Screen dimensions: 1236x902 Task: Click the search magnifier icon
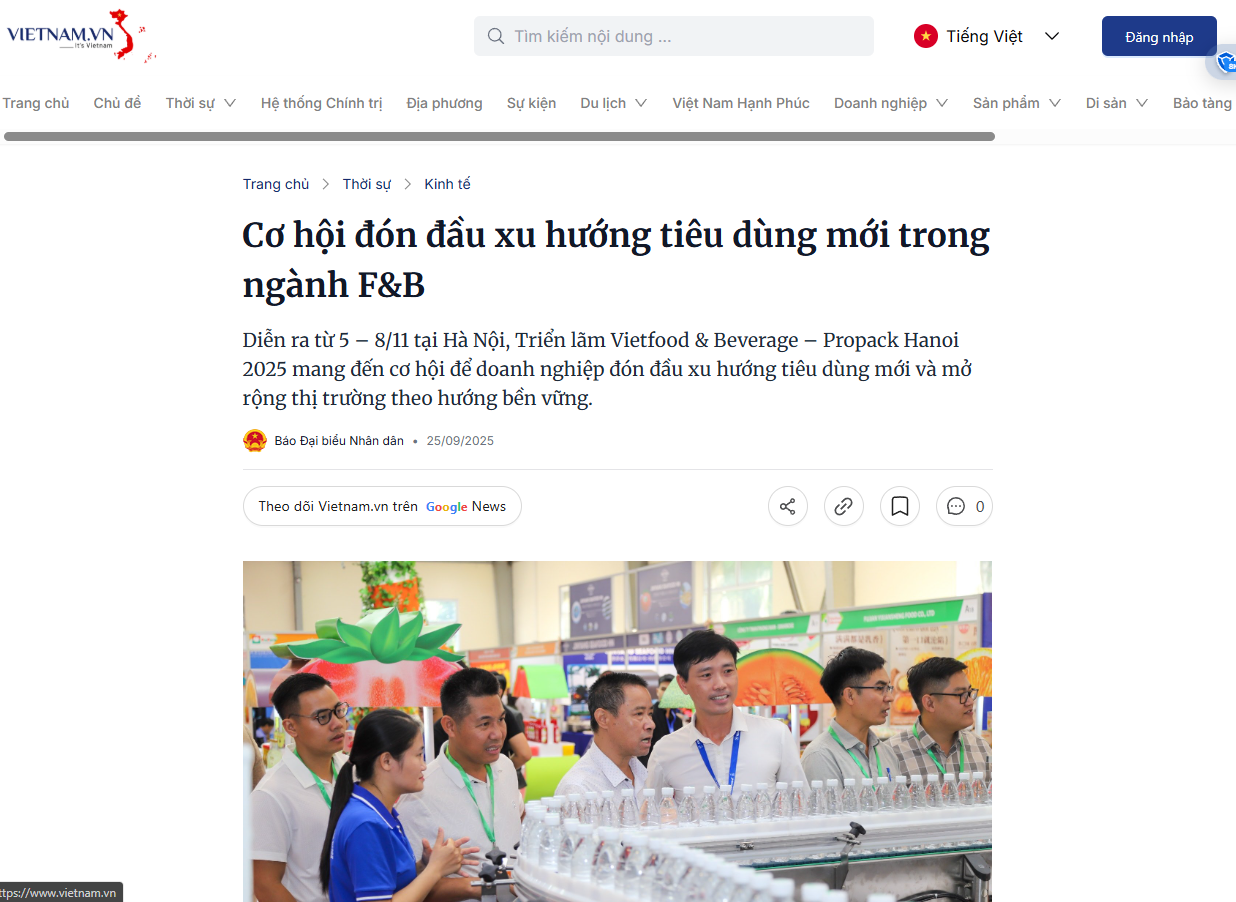[x=495, y=36]
